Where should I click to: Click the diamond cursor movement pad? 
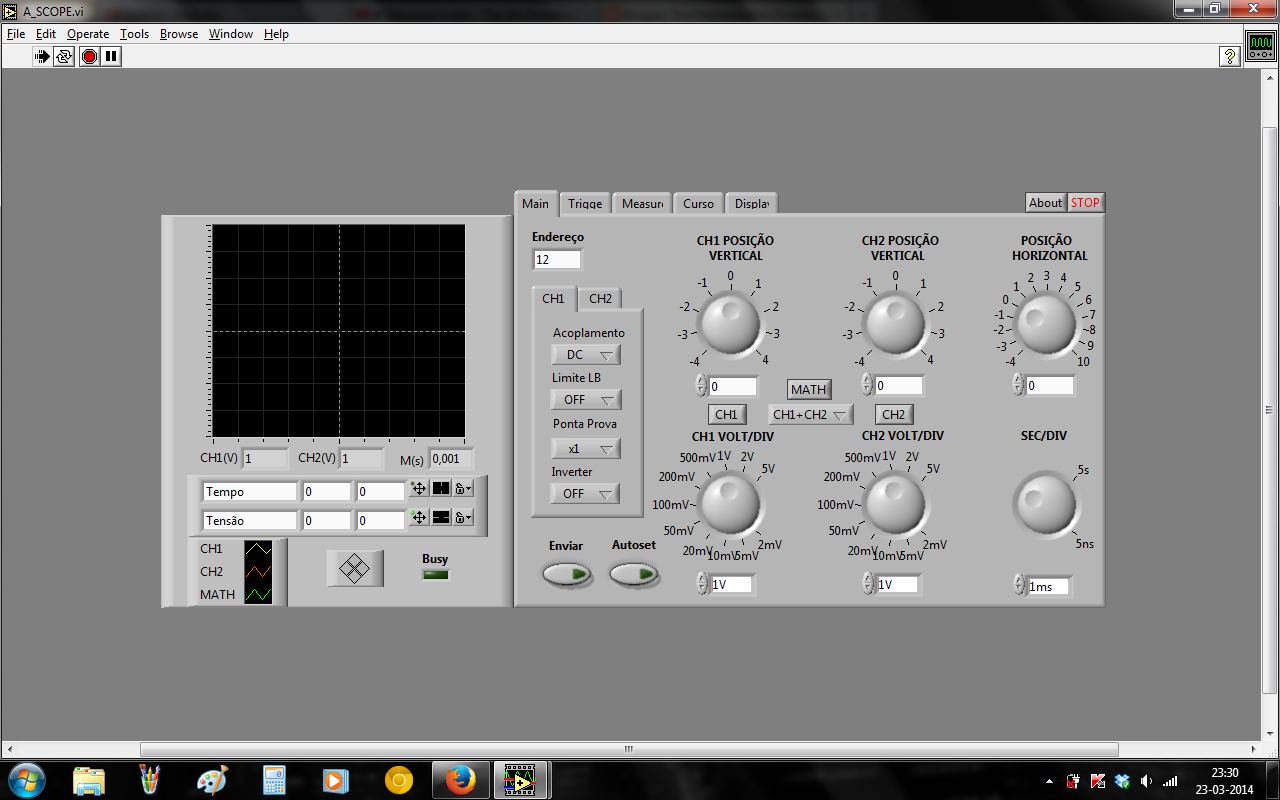click(355, 569)
